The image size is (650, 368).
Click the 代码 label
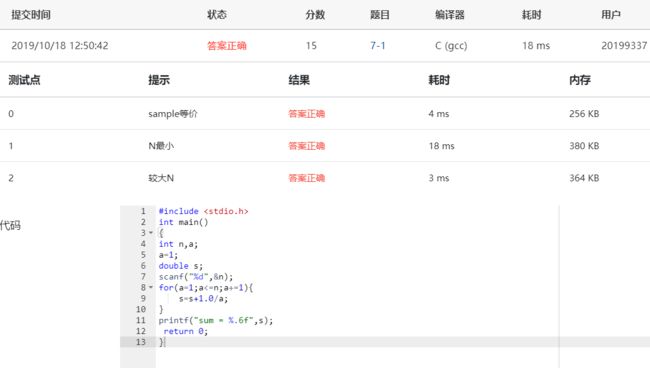pos(10,225)
